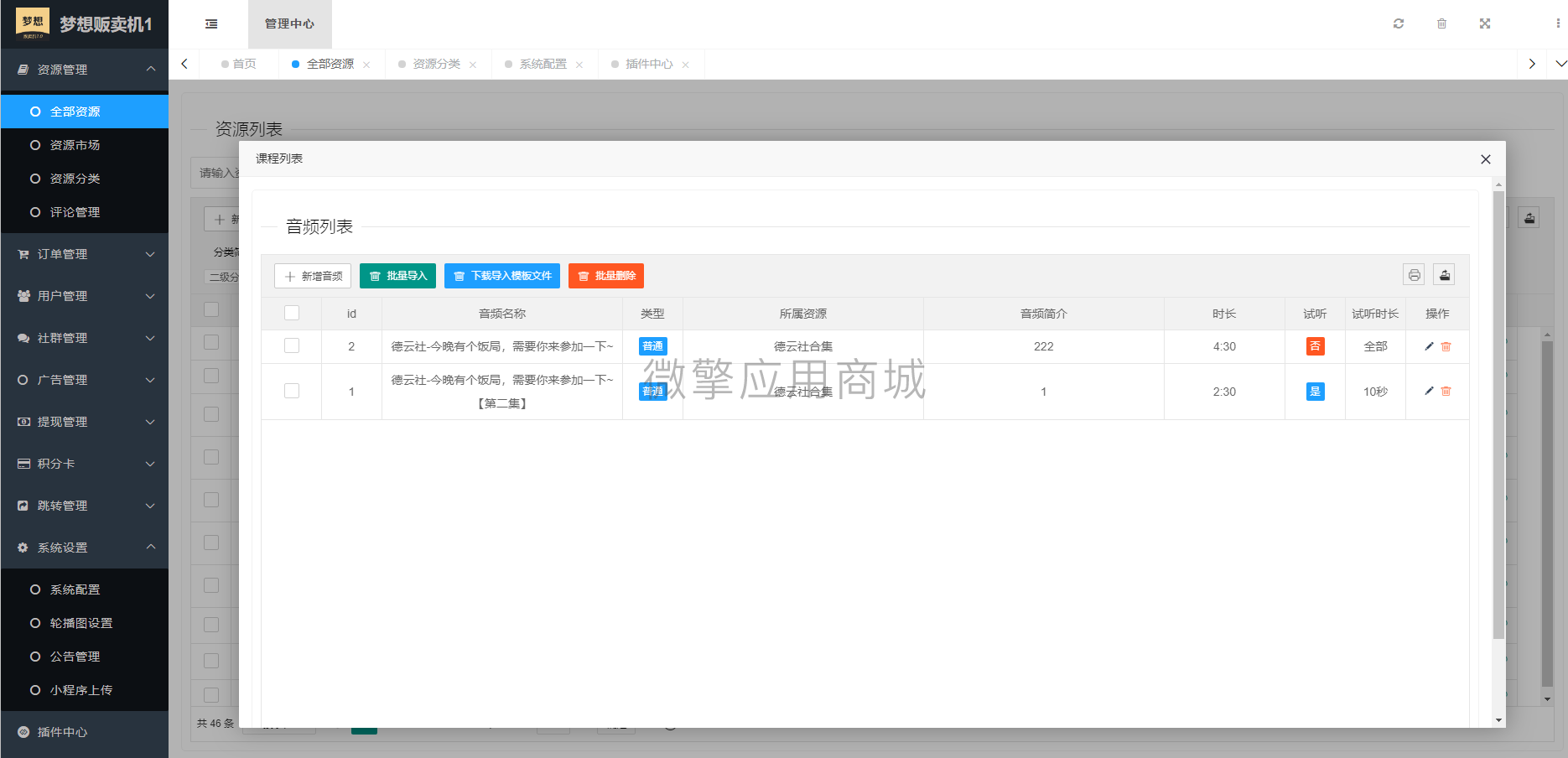Delete audio row id 2 with trash icon
Screen dimensions: 1568x758
pyautogui.click(x=1446, y=346)
